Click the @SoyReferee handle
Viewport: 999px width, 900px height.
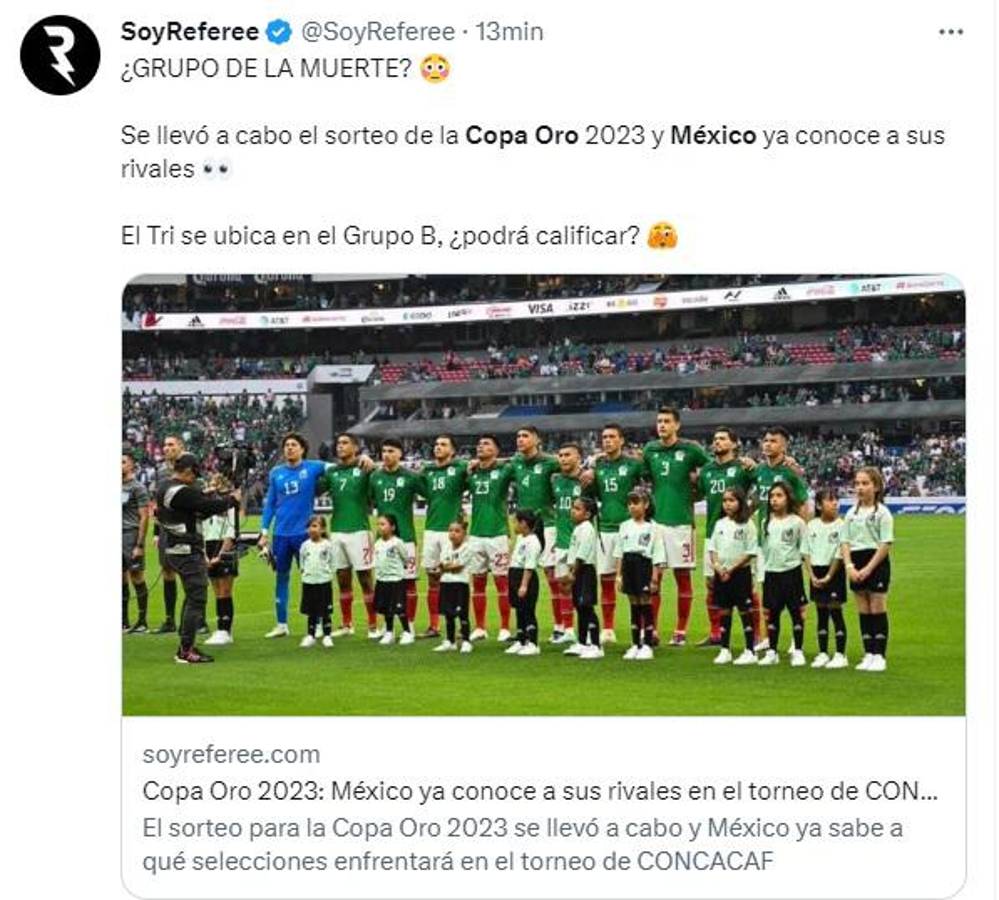pyautogui.click(x=377, y=32)
